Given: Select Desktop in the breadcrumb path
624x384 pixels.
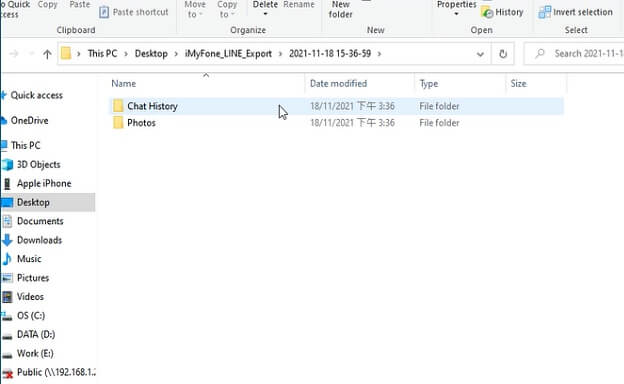Looking at the screenshot, I should [x=151, y=53].
